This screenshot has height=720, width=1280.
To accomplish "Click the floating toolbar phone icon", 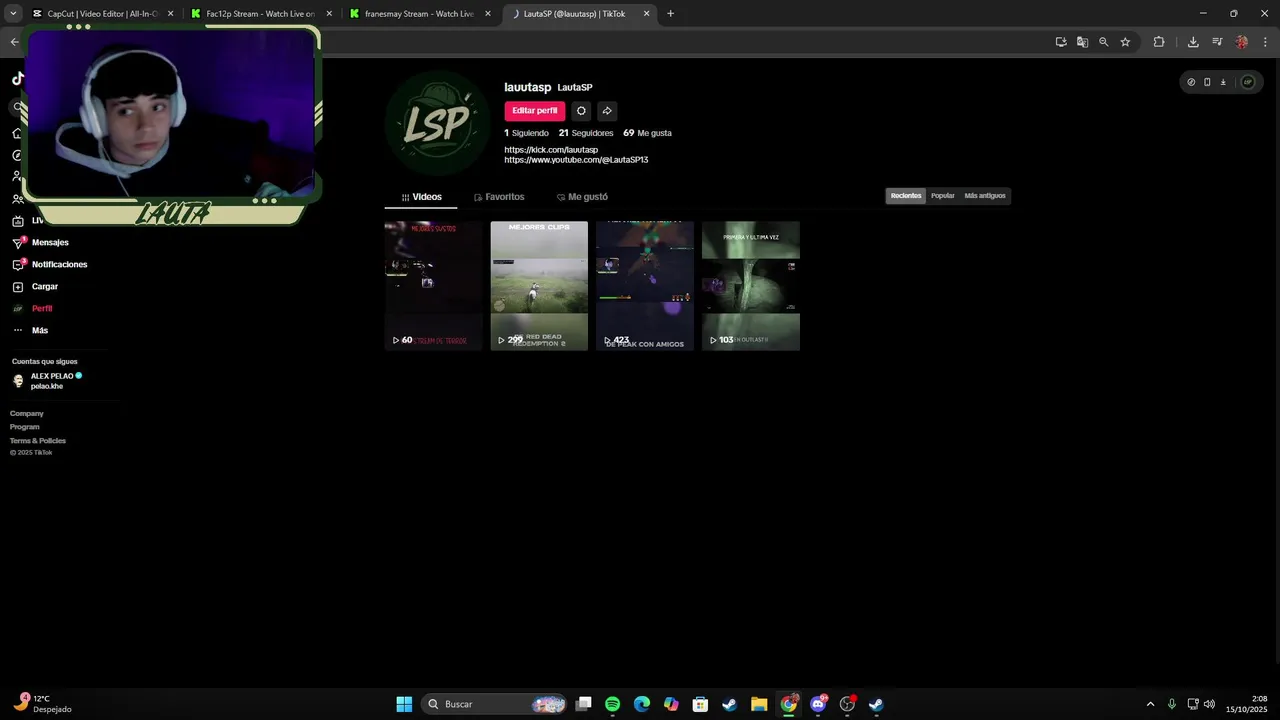I will pos(1207,82).
